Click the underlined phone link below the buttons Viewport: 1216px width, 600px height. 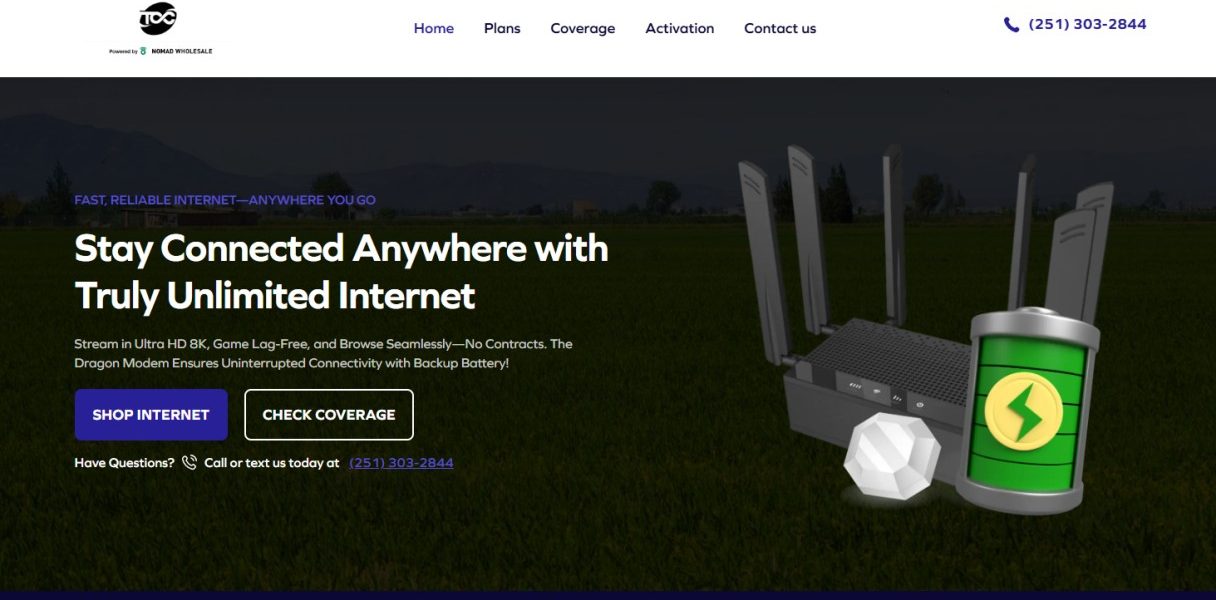[401, 463]
